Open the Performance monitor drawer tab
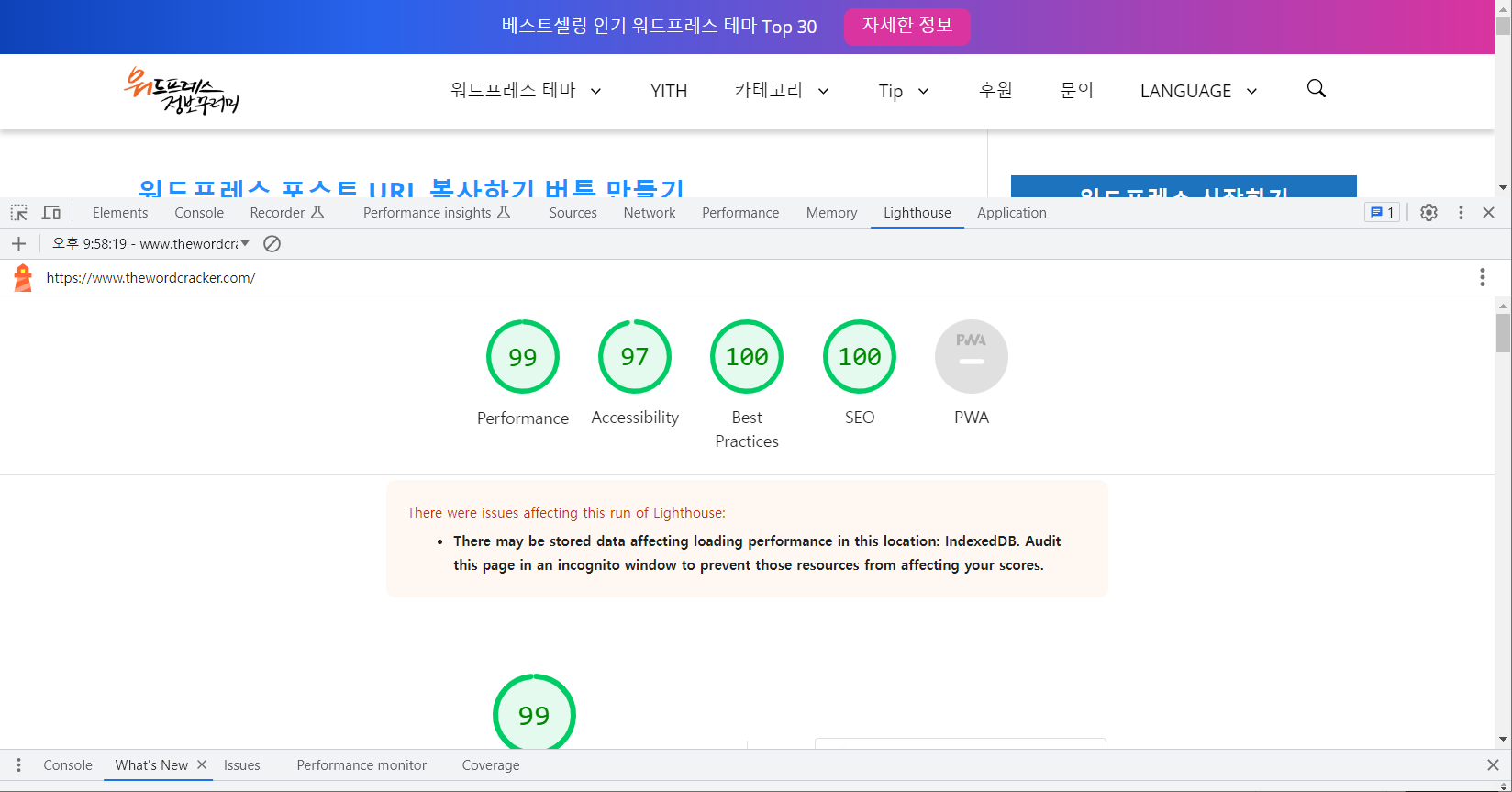The height and width of the screenshot is (792, 1512). [361, 765]
